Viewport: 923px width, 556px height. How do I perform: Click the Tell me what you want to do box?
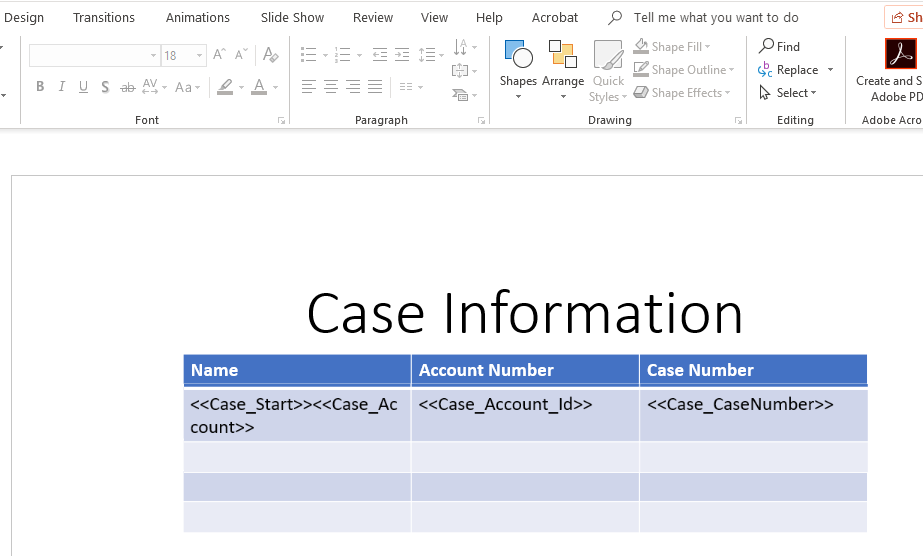pyautogui.click(x=715, y=17)
